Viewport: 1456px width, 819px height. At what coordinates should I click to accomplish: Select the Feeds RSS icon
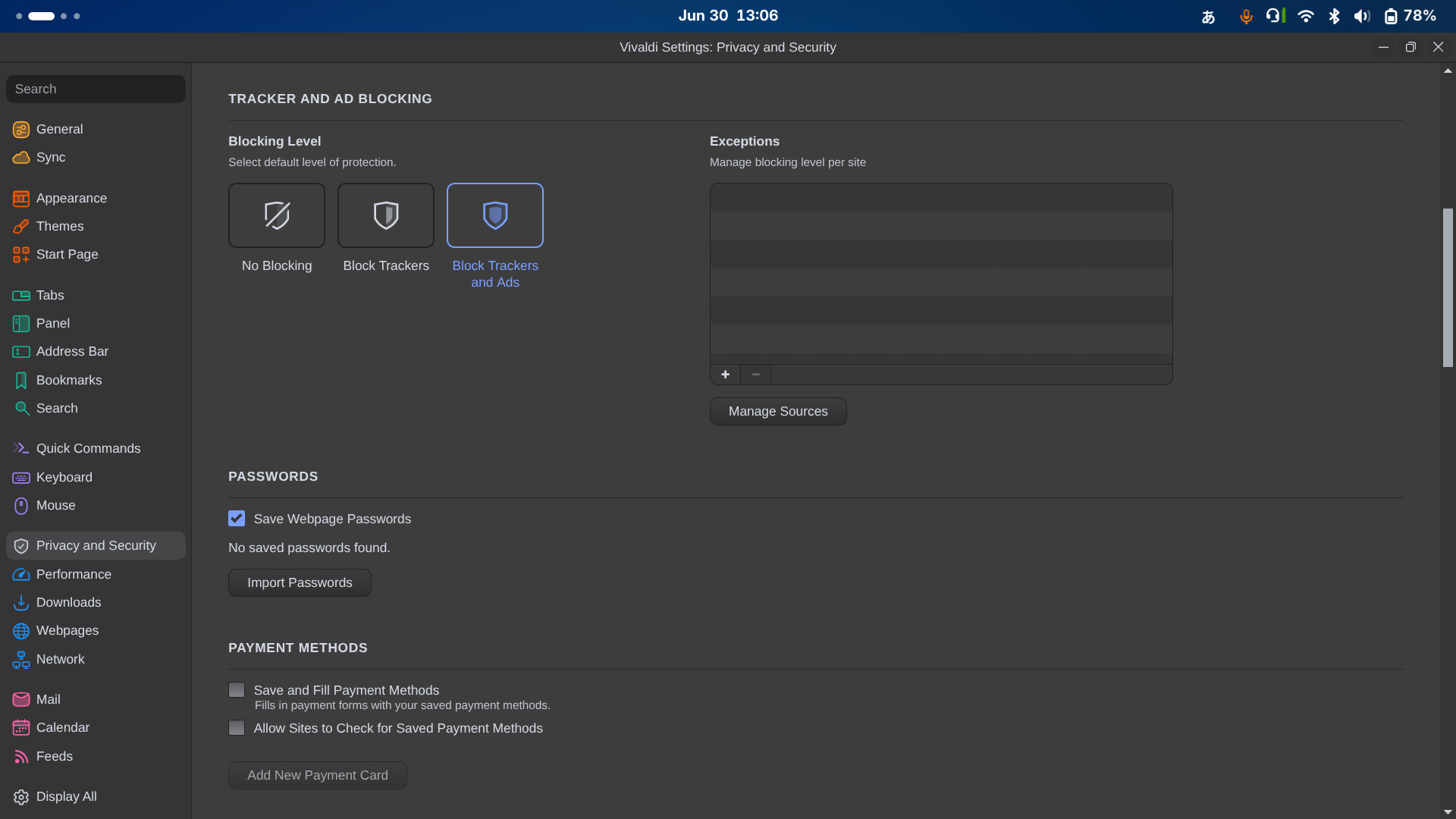(21, 757)
